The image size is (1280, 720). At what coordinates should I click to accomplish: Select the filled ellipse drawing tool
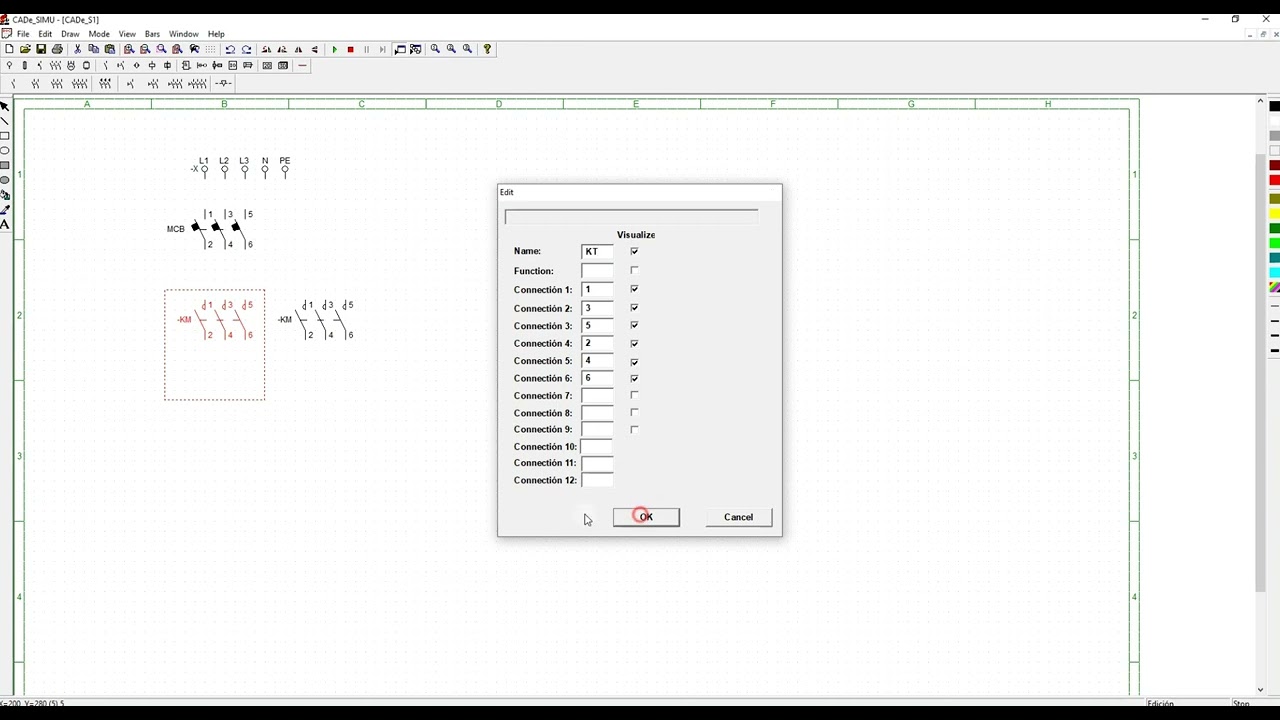click(5, 181)
